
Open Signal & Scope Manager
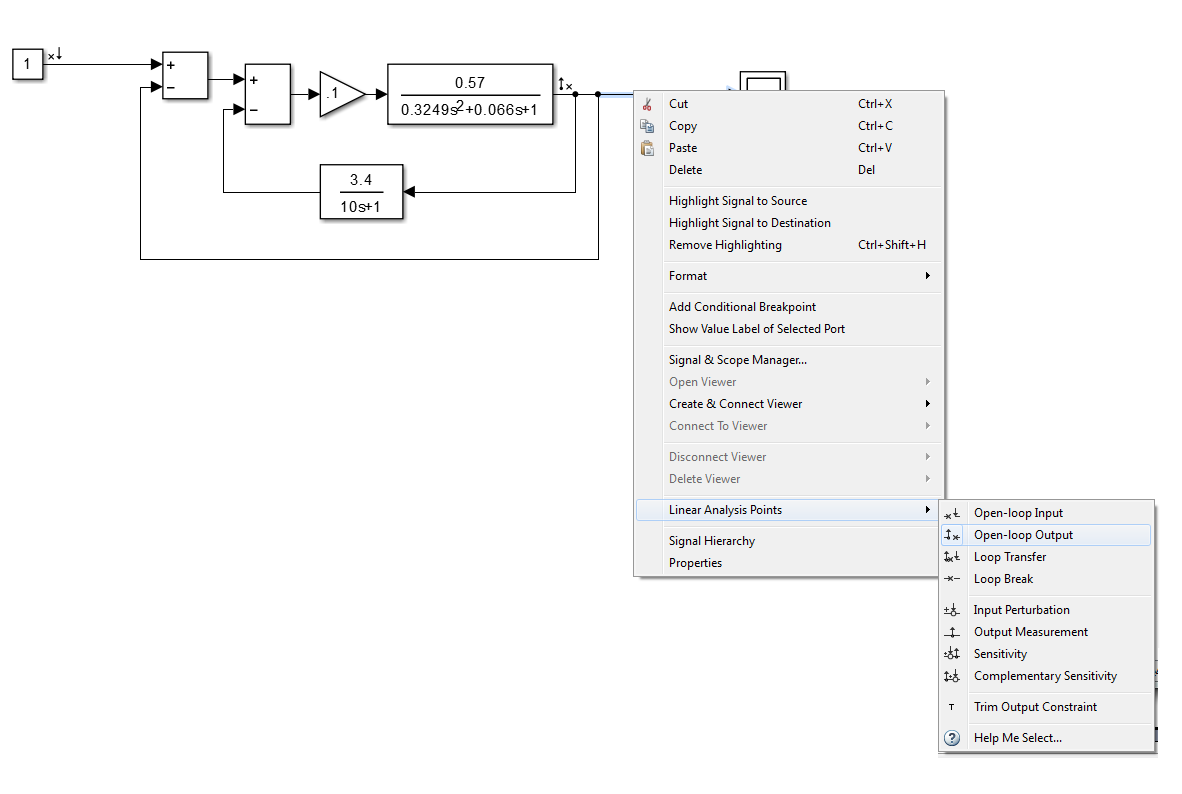coord(789,360)
